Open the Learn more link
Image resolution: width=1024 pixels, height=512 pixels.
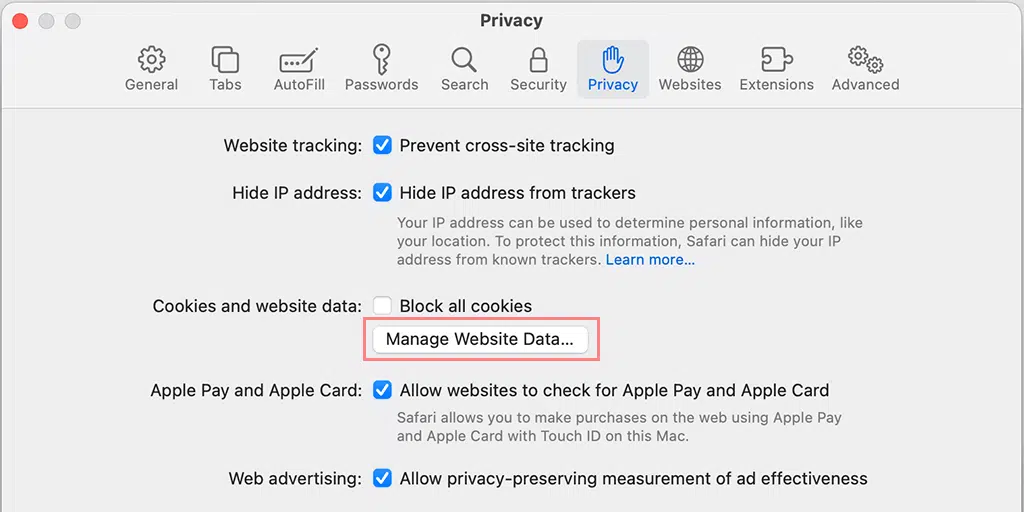[x=650, y=260]
